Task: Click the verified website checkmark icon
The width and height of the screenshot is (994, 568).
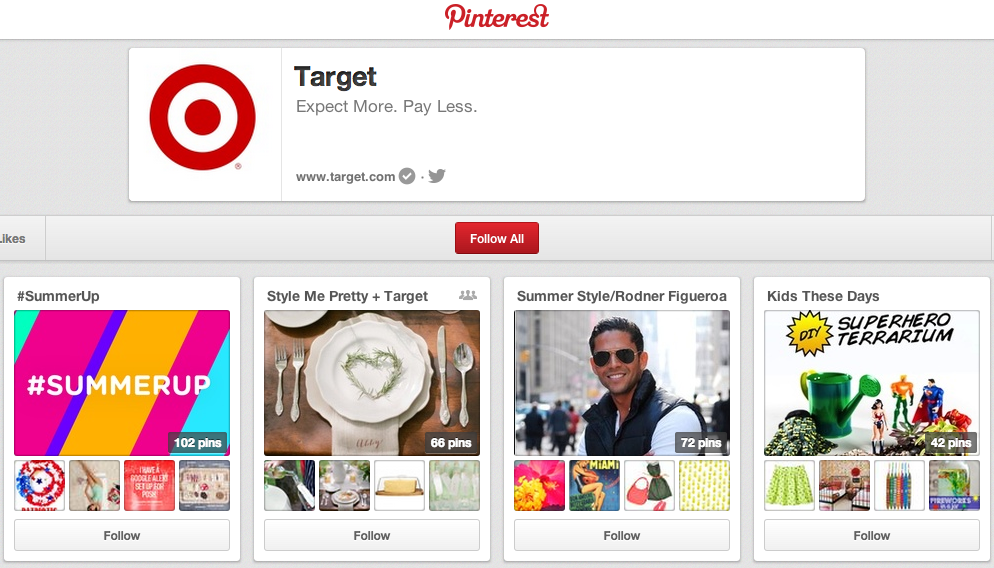Action: coord(407,176)
